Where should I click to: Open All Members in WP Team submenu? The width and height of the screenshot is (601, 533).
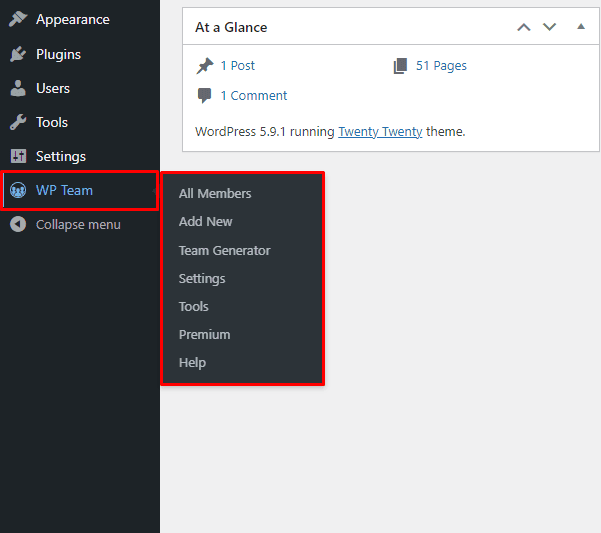pyautogui.click(x=215, y=194)
